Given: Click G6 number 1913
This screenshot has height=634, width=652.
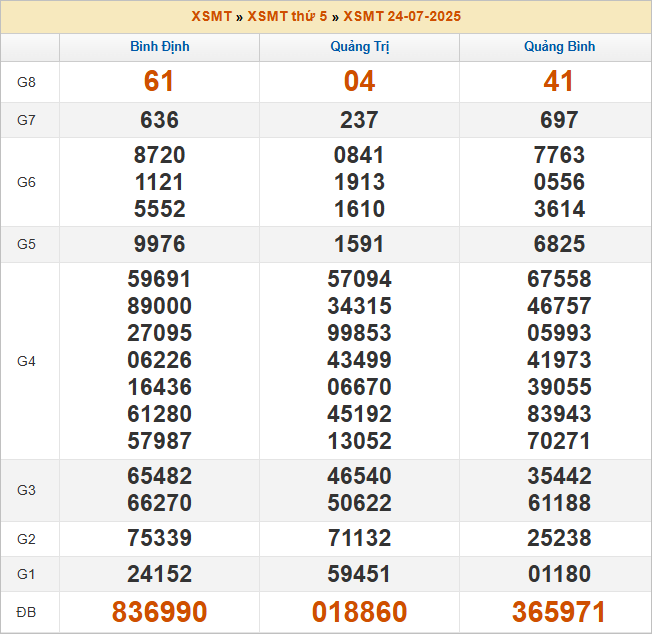Looking at the screenshot, I should 359,182.
